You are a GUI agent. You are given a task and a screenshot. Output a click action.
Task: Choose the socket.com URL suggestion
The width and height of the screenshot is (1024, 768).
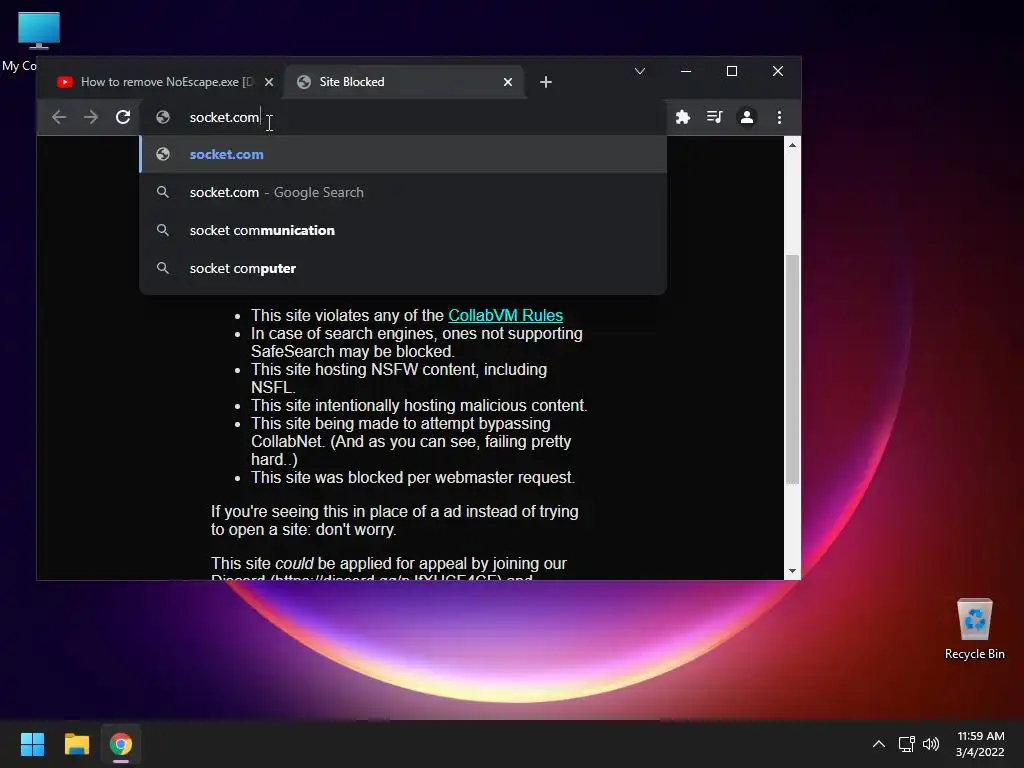403,155
